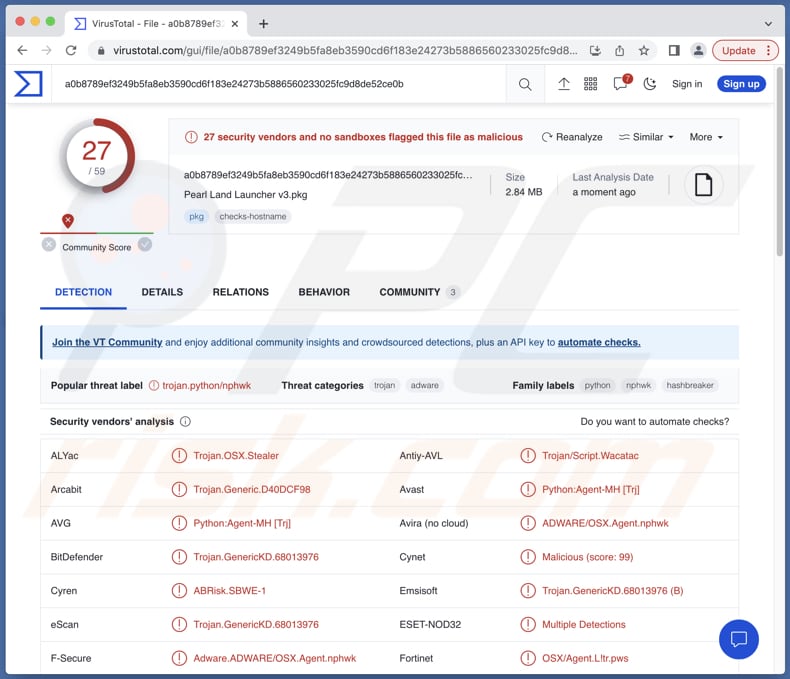Toggle the browser side panel icon
Screen dimensions: 790x679
pos(674,50)
